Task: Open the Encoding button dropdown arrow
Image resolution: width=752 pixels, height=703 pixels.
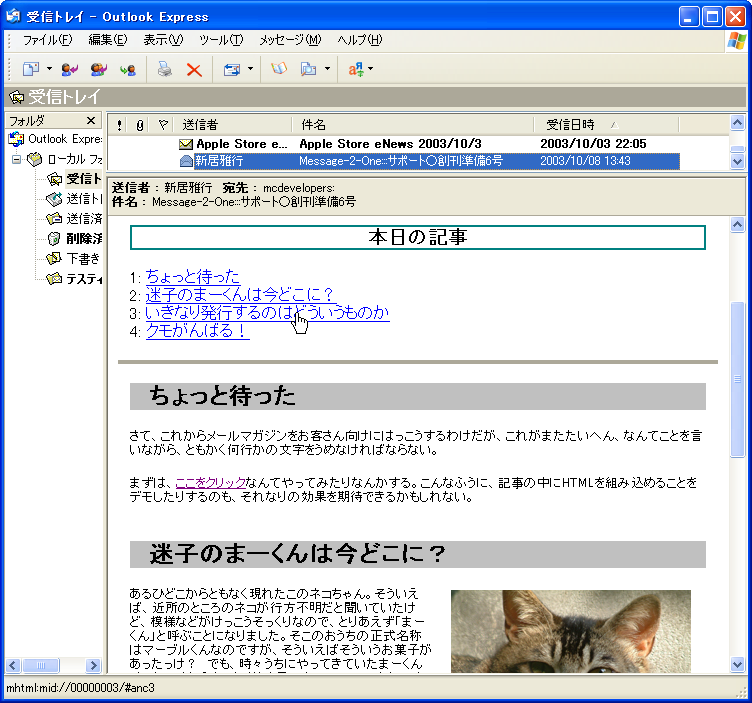Action: point(371,69)
